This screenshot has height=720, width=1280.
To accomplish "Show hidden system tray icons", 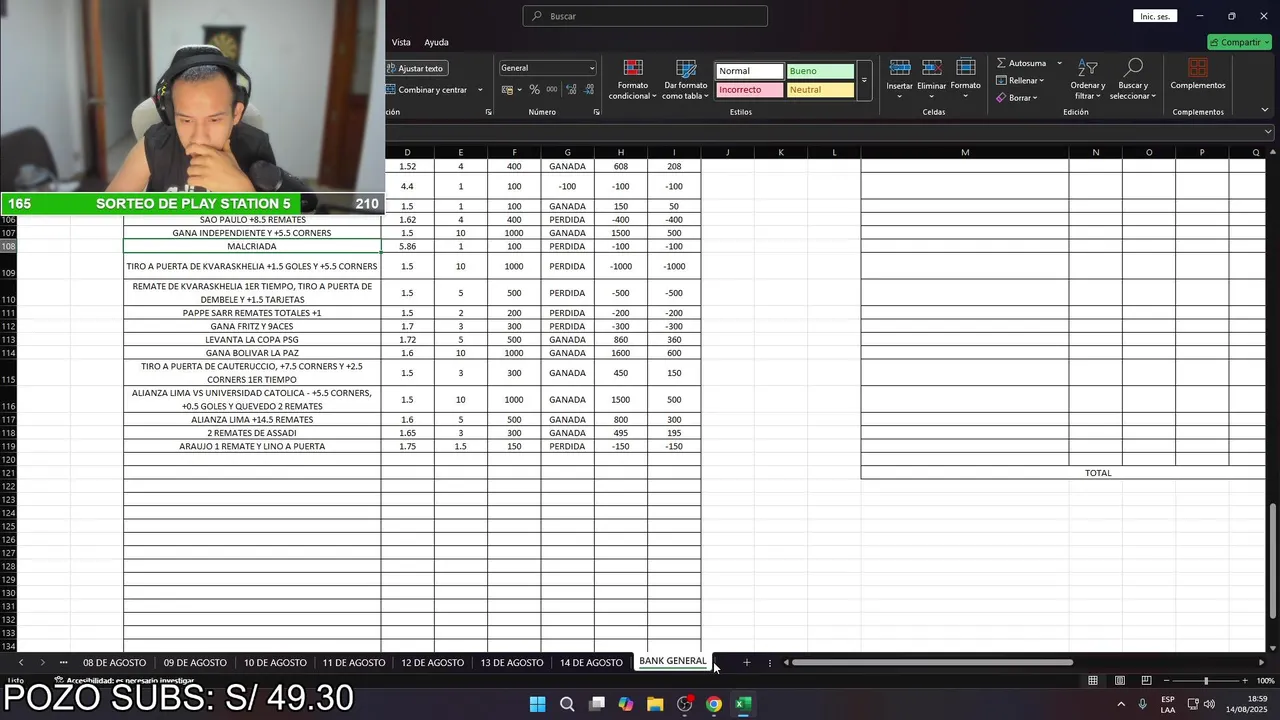I will click(1120, 704).
